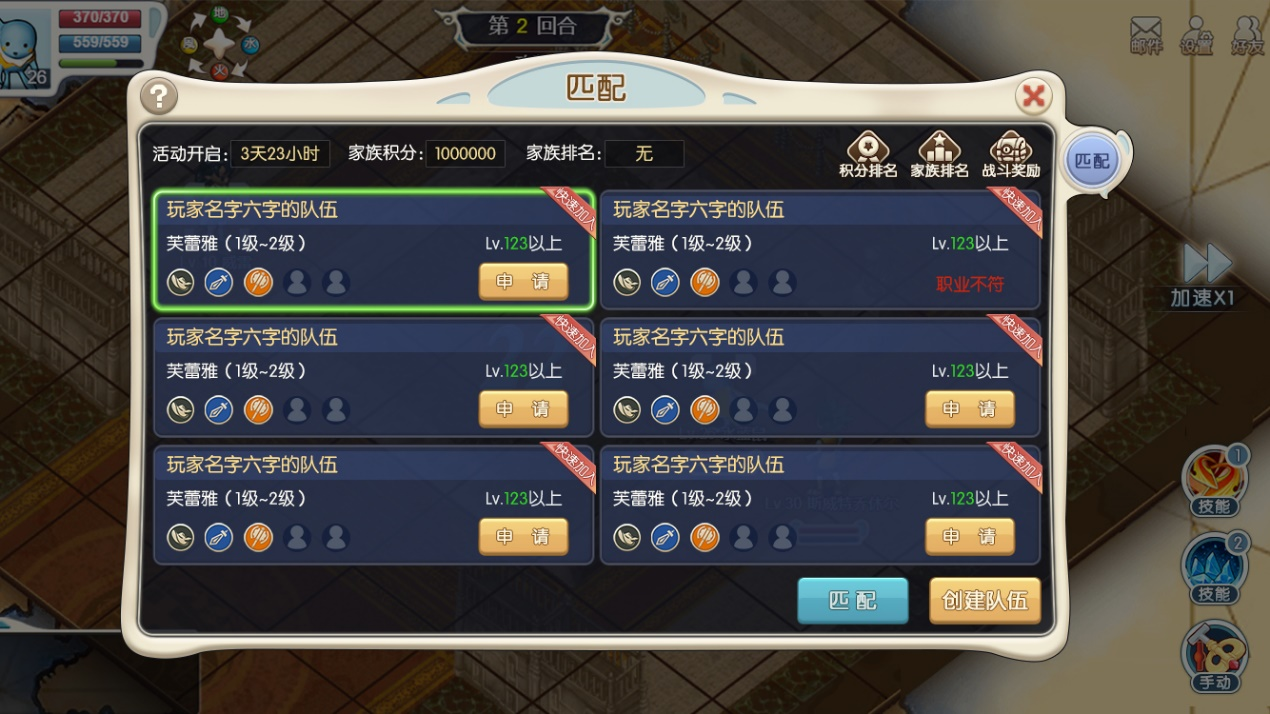Select the team card showing 职业不符

820,250
